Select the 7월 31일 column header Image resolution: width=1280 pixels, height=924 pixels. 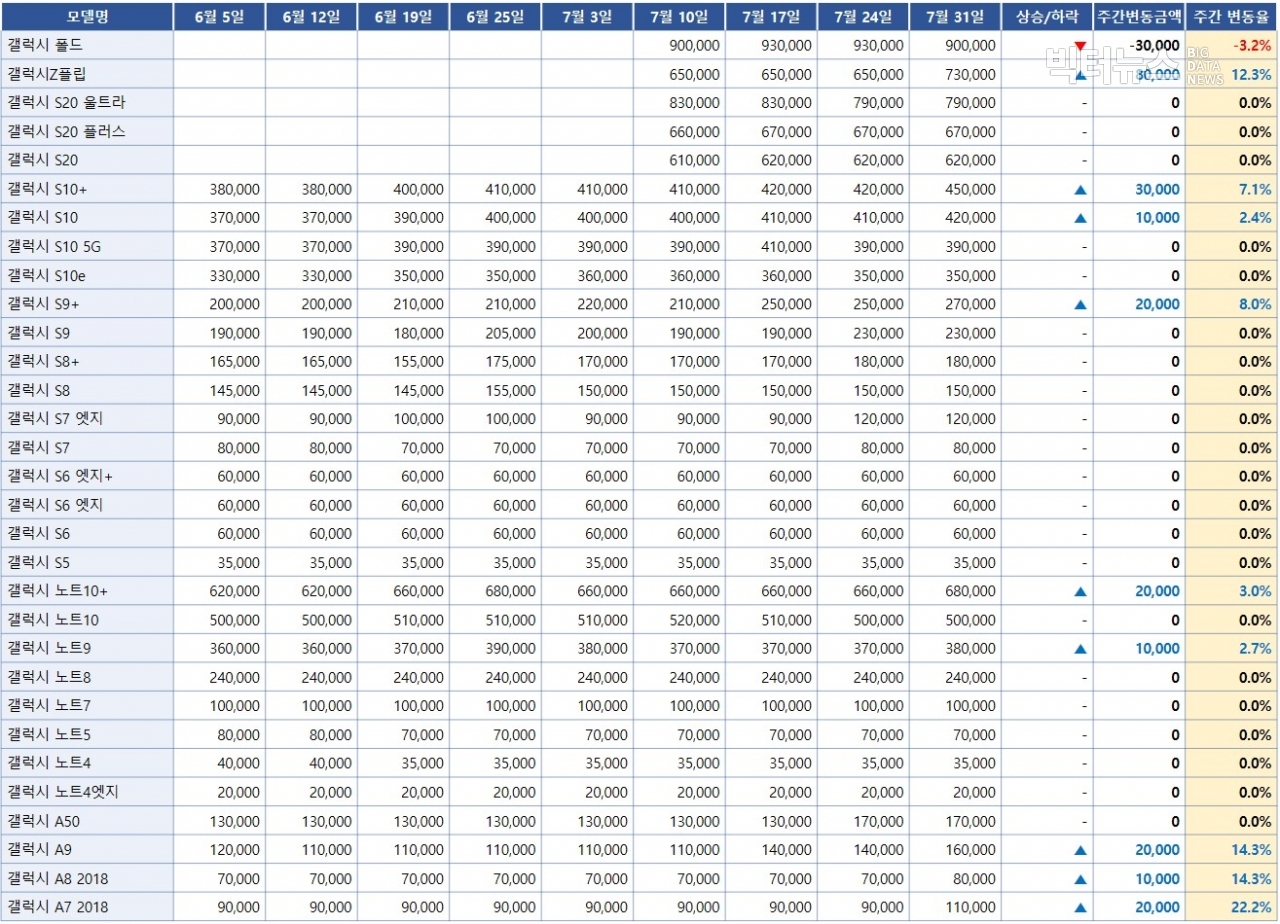[x=955, y=16]
